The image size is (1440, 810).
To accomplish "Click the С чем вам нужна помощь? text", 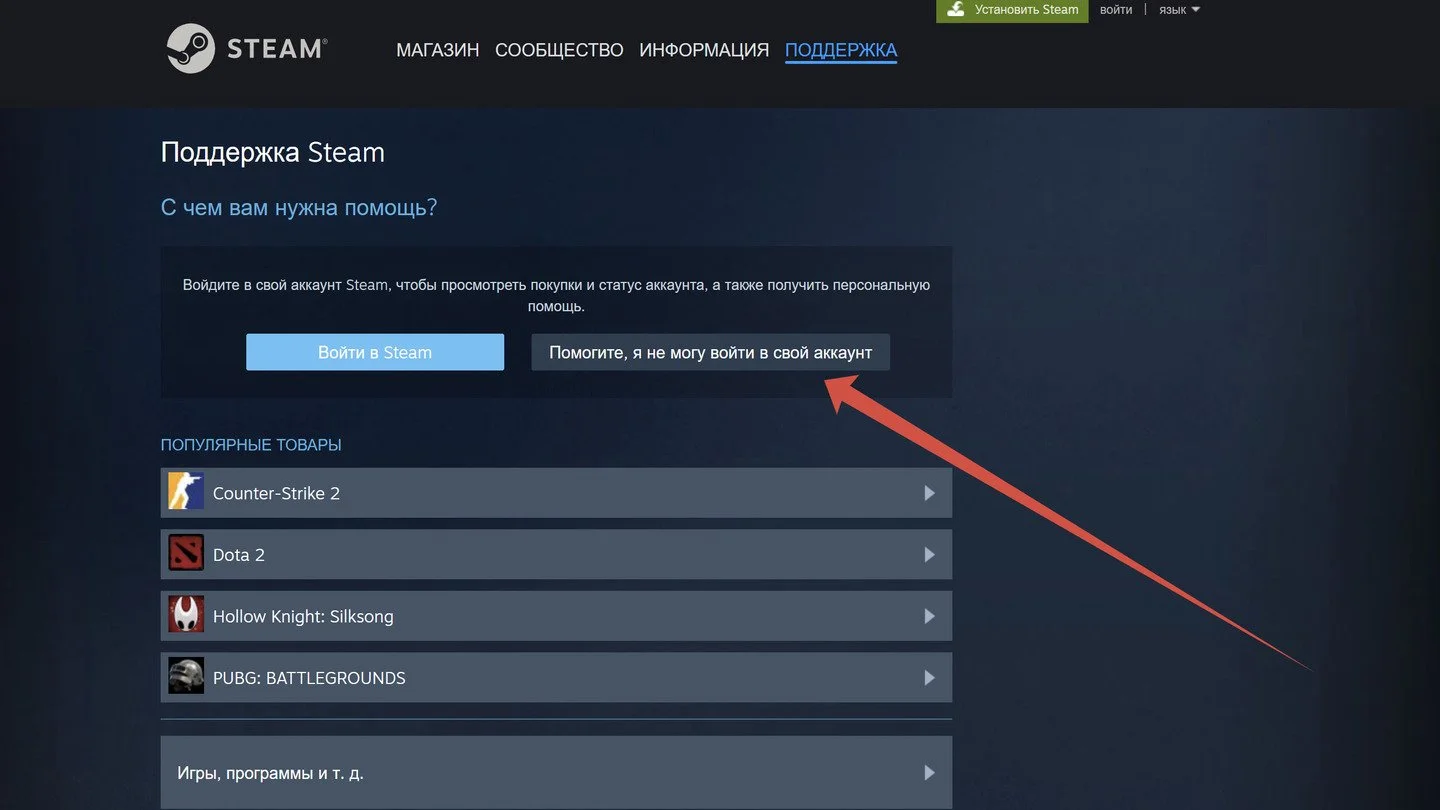I will [x=299, y=208].
